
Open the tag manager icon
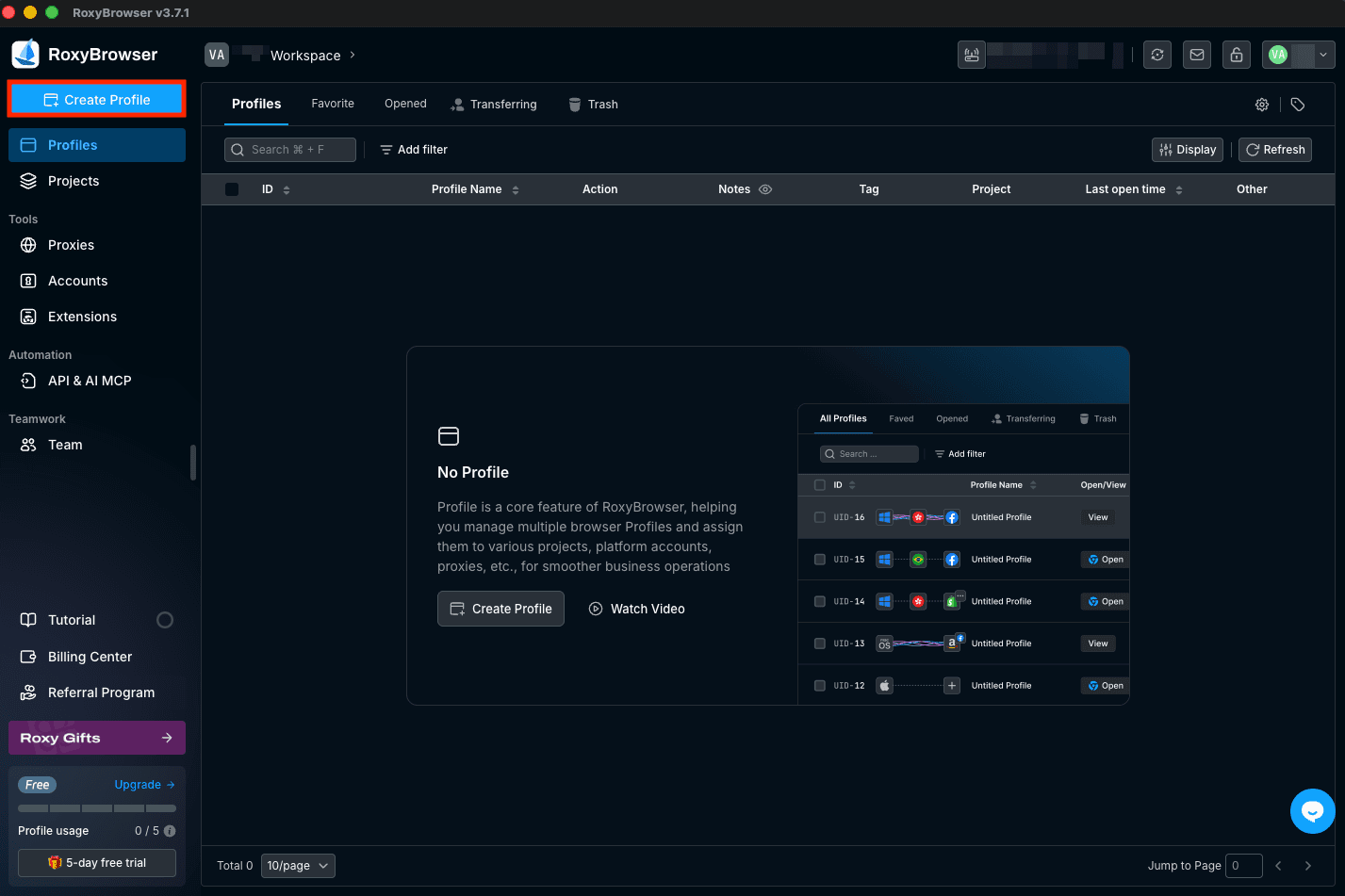[x=1297, y=105]
